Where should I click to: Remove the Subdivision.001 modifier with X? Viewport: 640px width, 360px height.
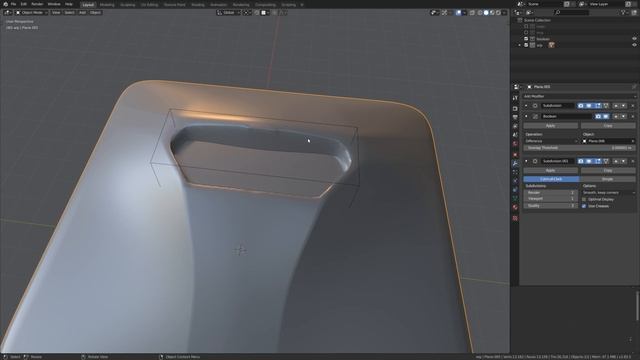coord(633,161)
